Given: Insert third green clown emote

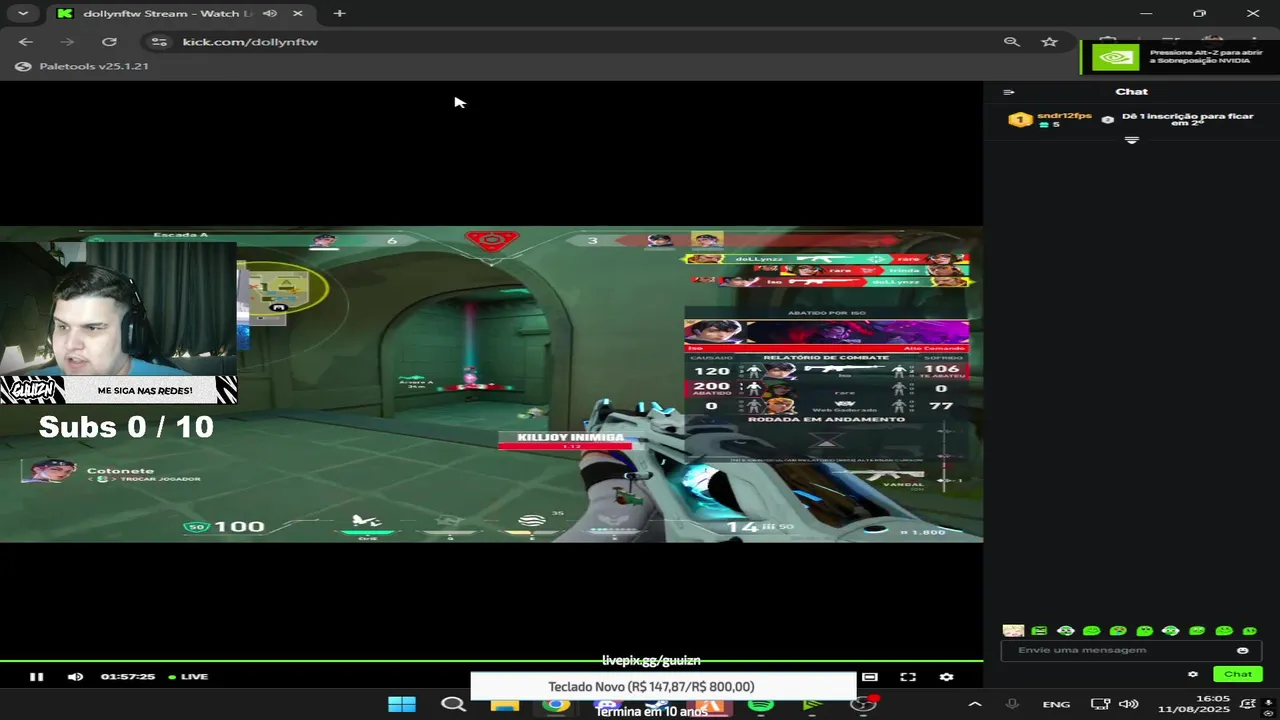Looking at the screenshot, I should (1066, 631).
